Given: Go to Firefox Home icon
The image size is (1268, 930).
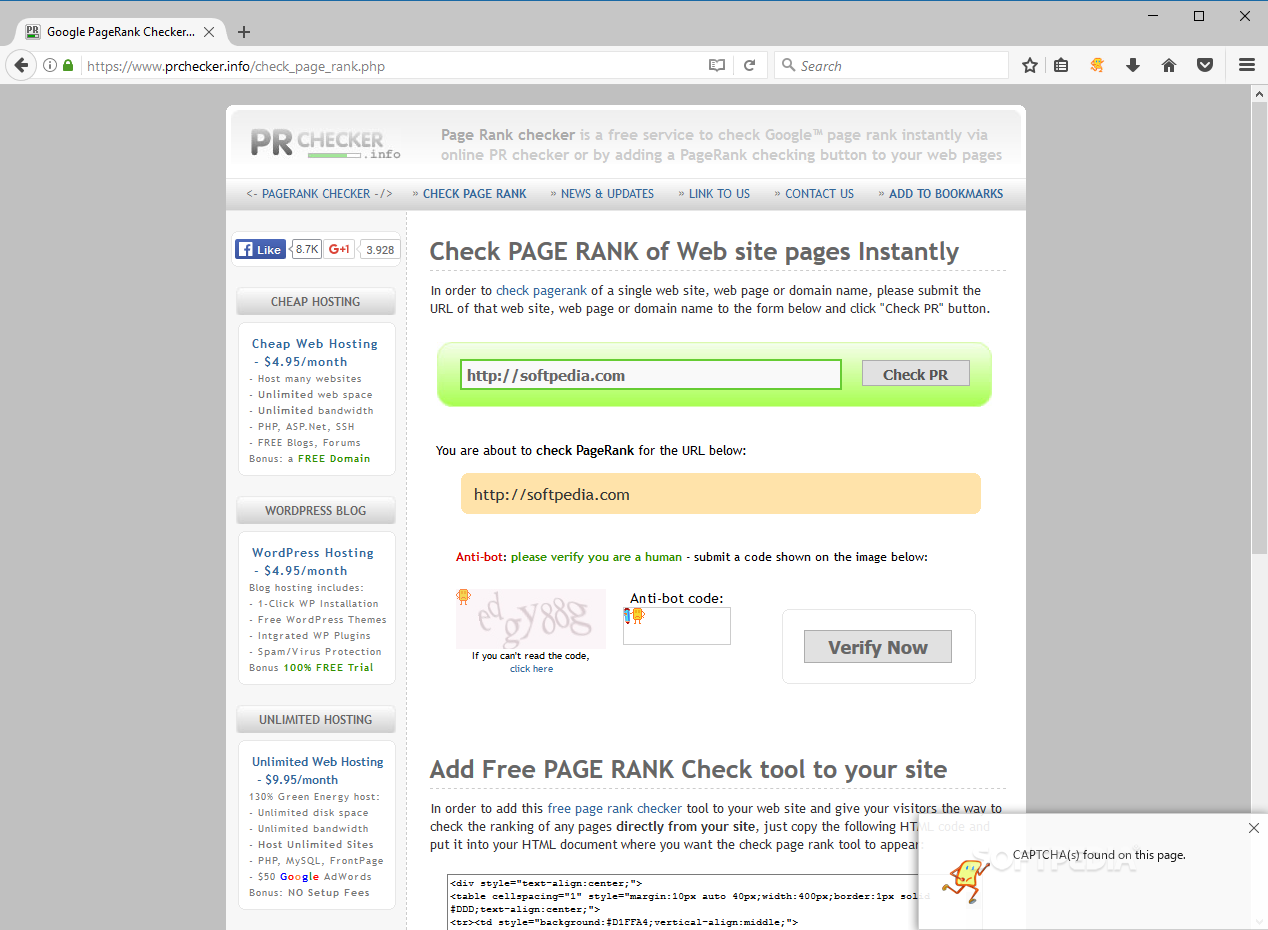Looking at the screenshot, I should coord(1168,65).
